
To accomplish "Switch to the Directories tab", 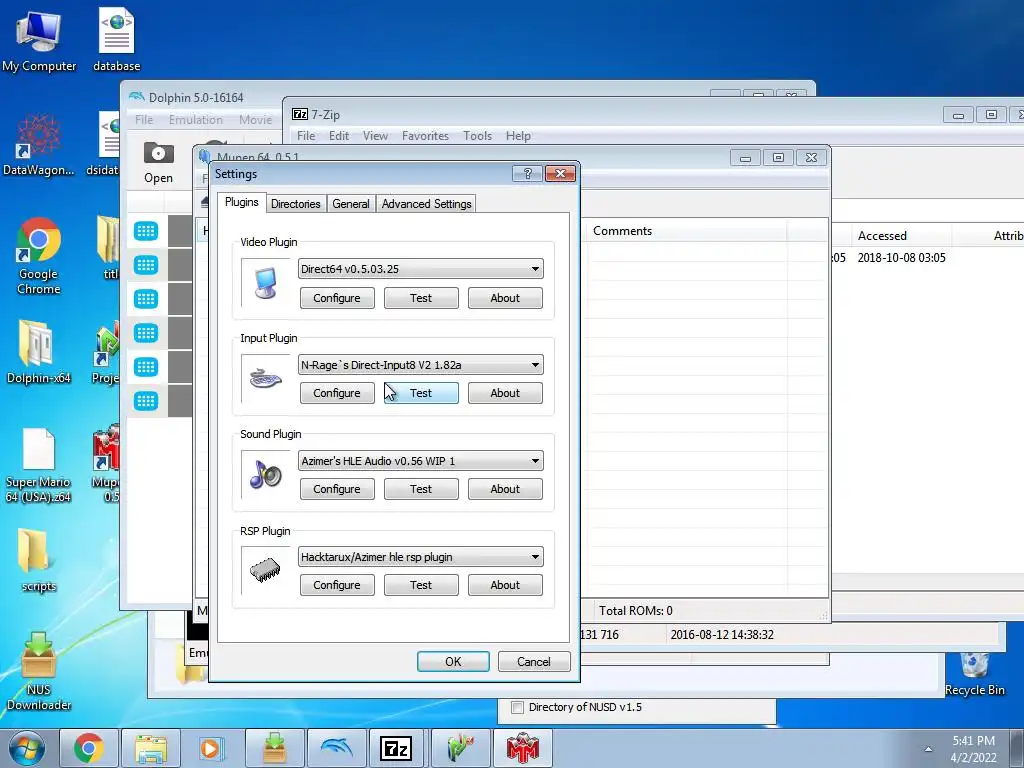I will tap(296, 204).
